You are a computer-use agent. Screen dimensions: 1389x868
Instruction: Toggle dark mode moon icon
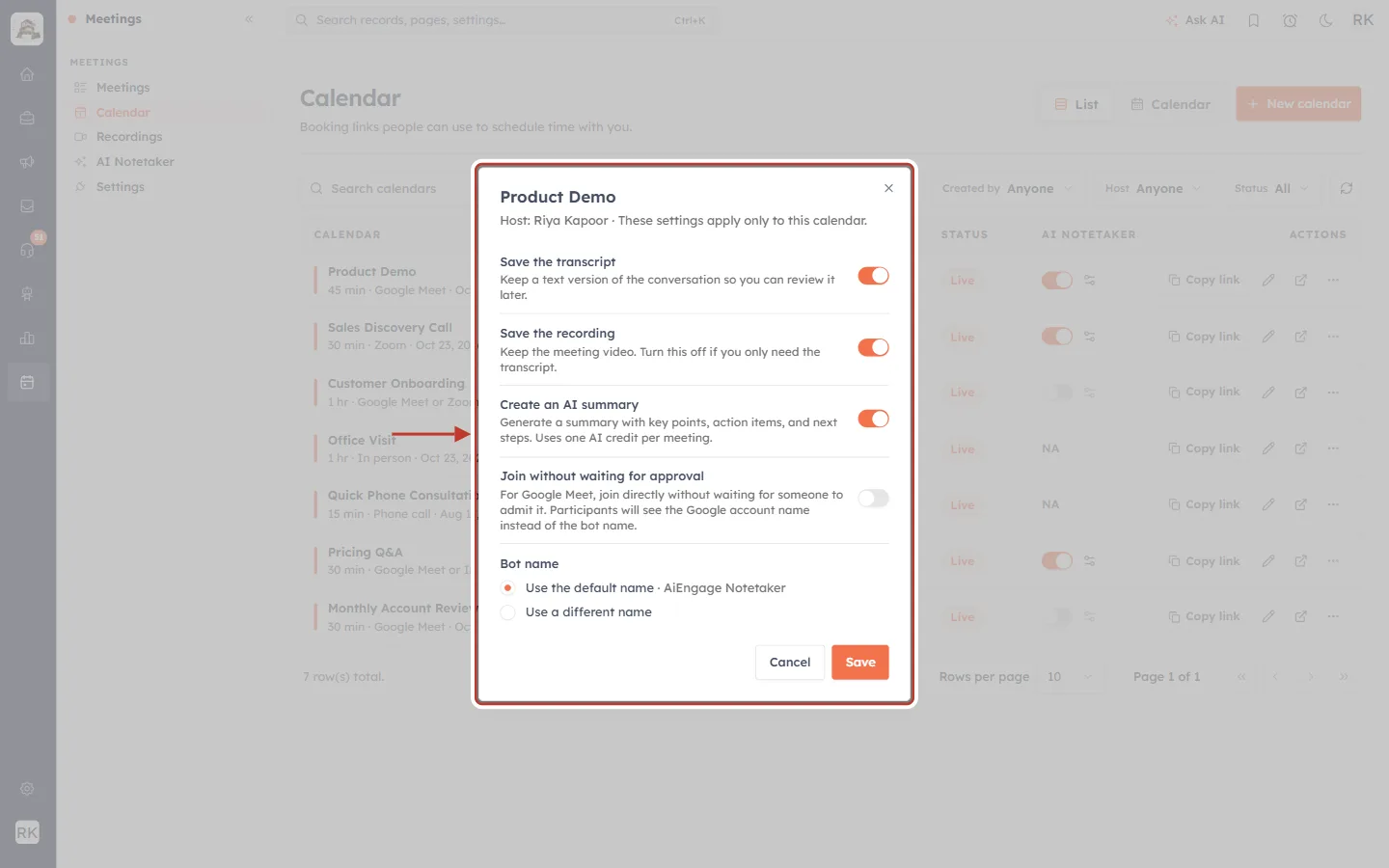(x=1326, y=20)
